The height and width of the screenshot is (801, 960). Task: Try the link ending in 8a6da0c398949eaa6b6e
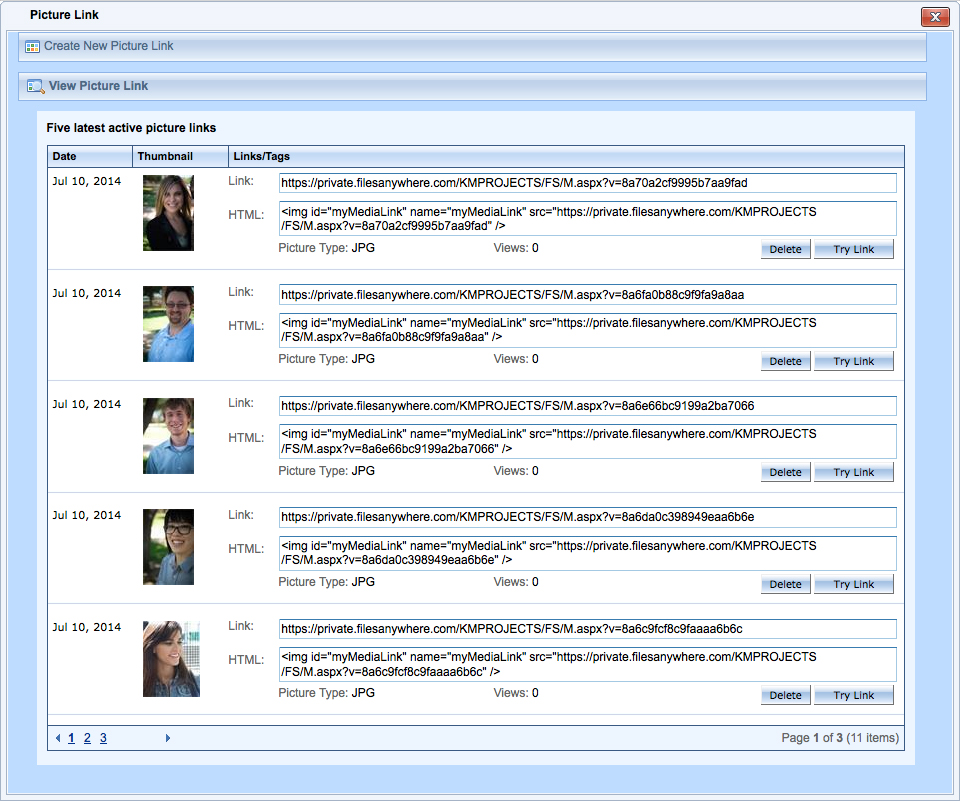click(853, 584)
